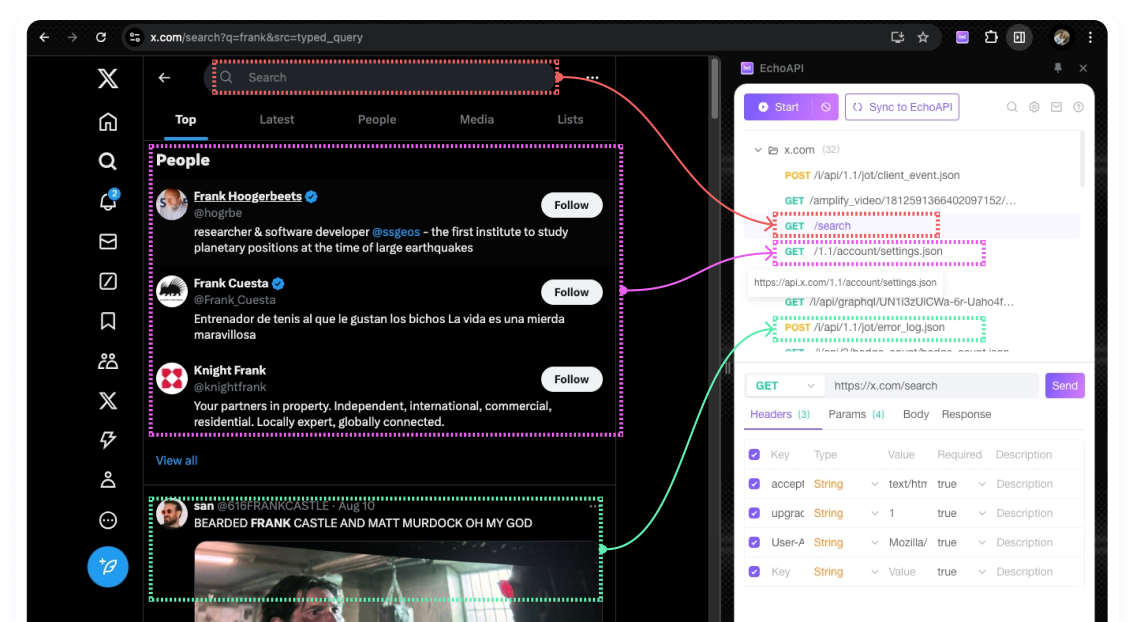Open More circle icon in X sidebar

coord(108,520)
